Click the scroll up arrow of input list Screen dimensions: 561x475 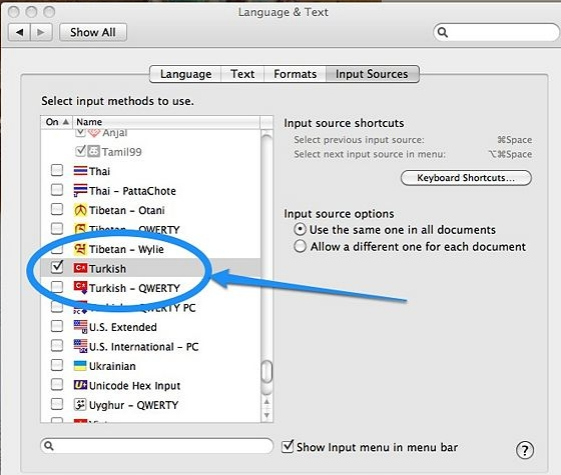267,402
